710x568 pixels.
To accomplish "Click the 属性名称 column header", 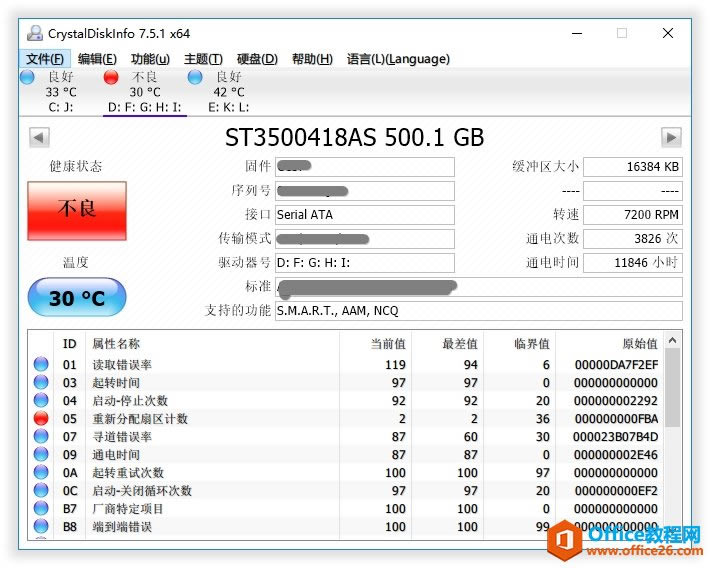I will 212,344.
